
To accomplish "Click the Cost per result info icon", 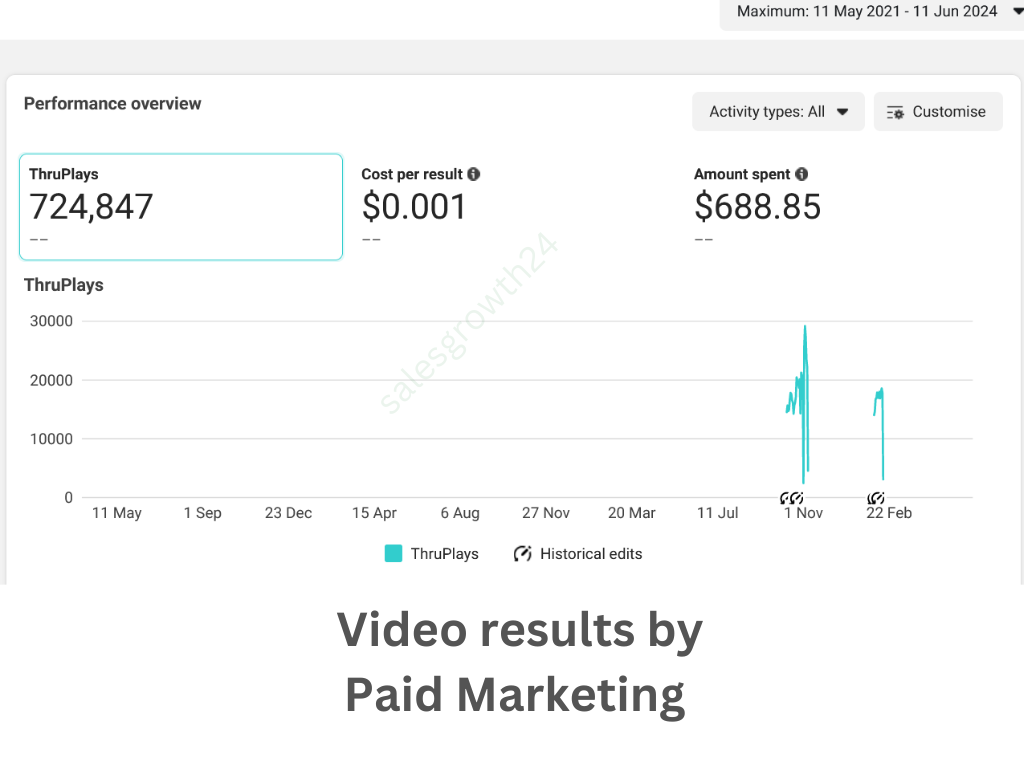I will pos(474,174).
